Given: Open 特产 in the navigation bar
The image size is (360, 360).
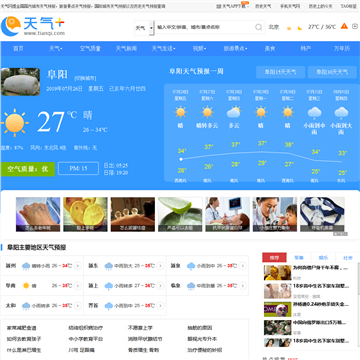Looking at the screenshot, I should click(306, 49).
